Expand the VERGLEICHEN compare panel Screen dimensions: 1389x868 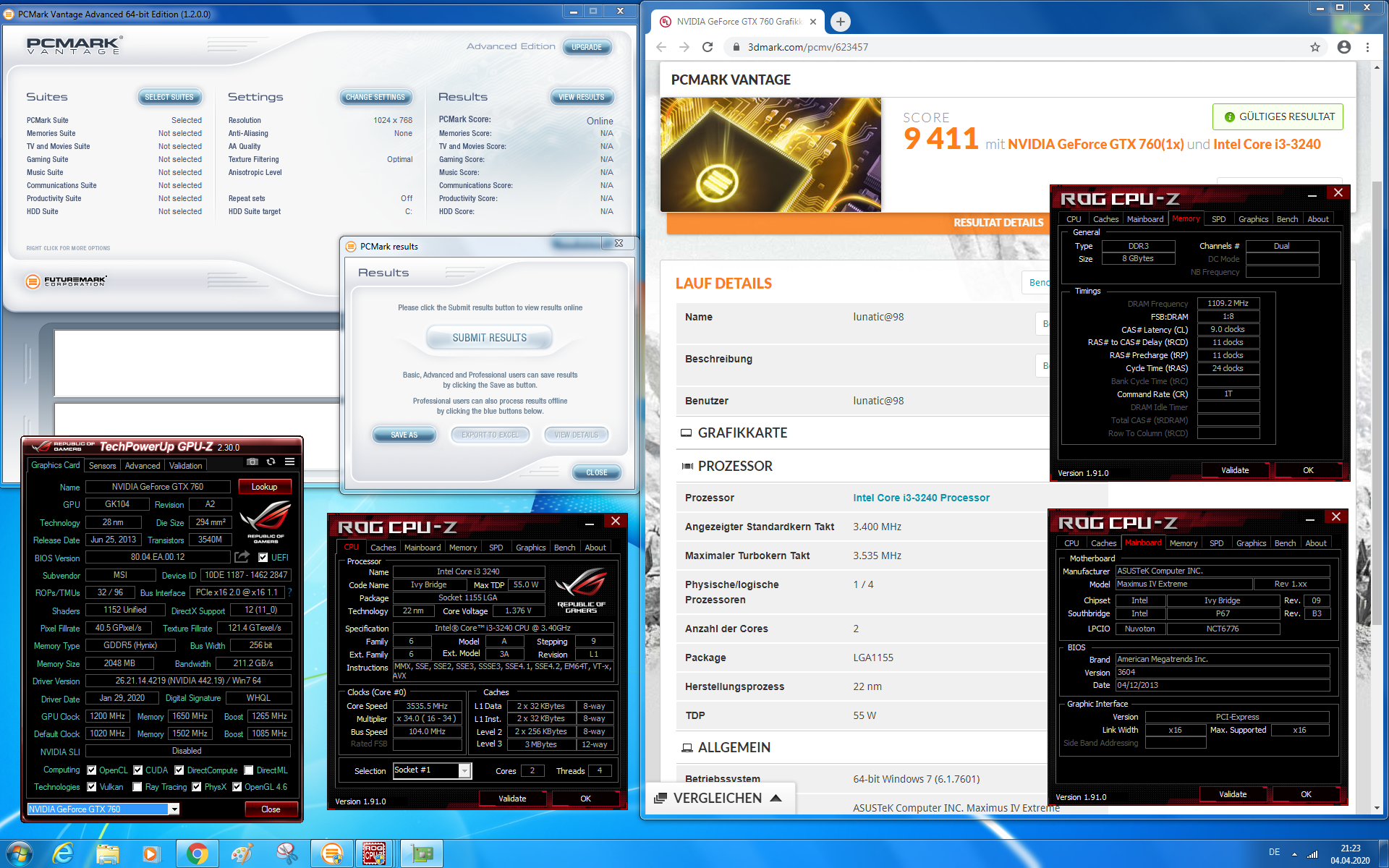click(x=719, y=798)
